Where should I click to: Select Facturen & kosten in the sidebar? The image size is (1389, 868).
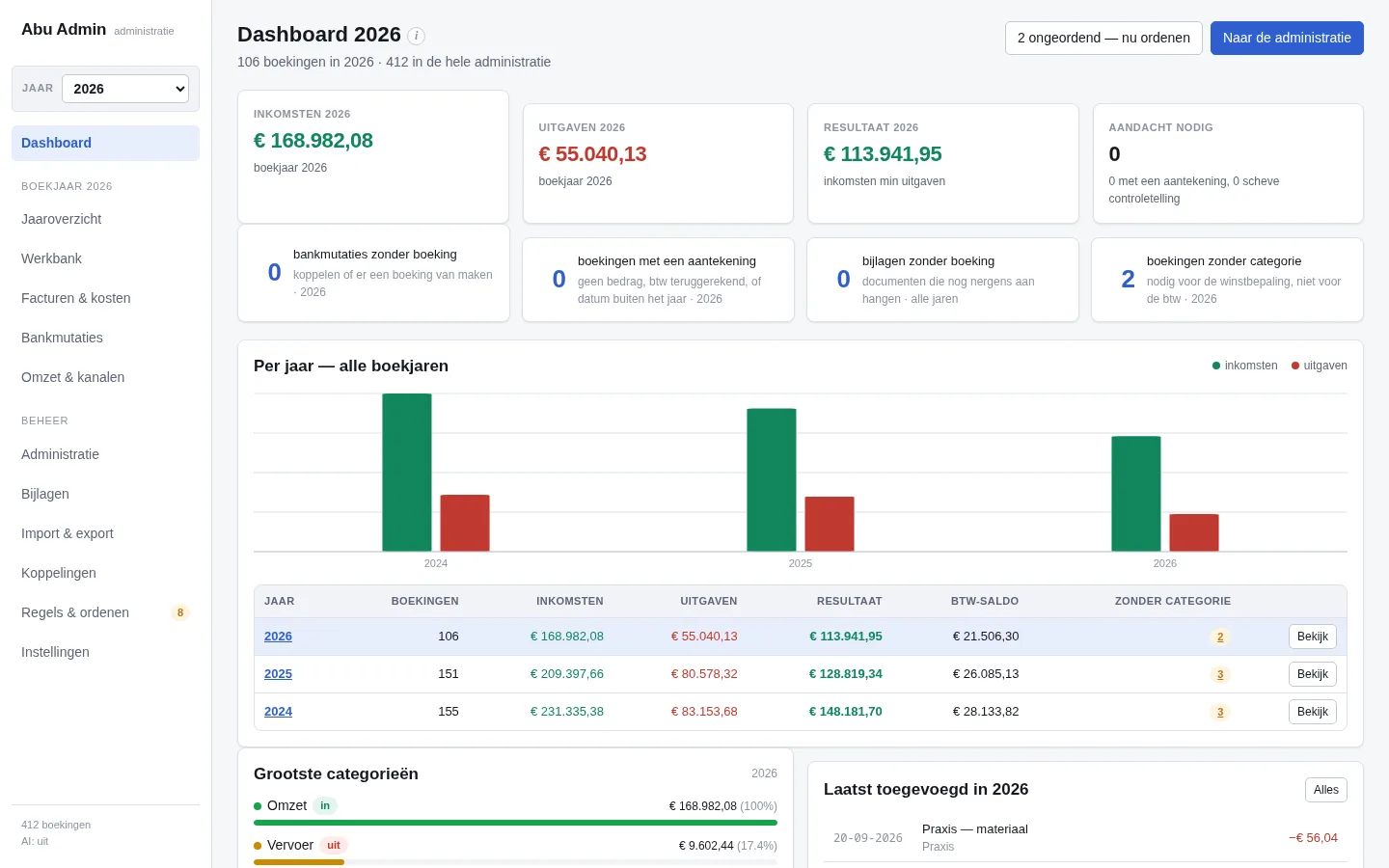(105, 298)
